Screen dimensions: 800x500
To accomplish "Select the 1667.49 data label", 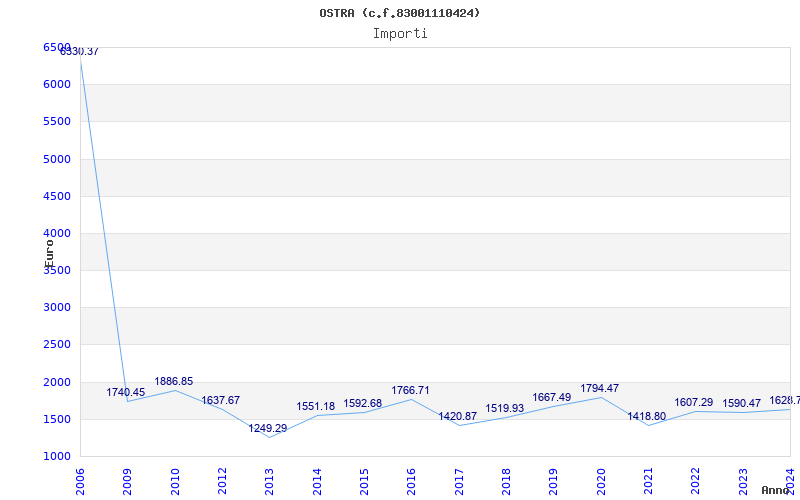I will coord(552,397).
